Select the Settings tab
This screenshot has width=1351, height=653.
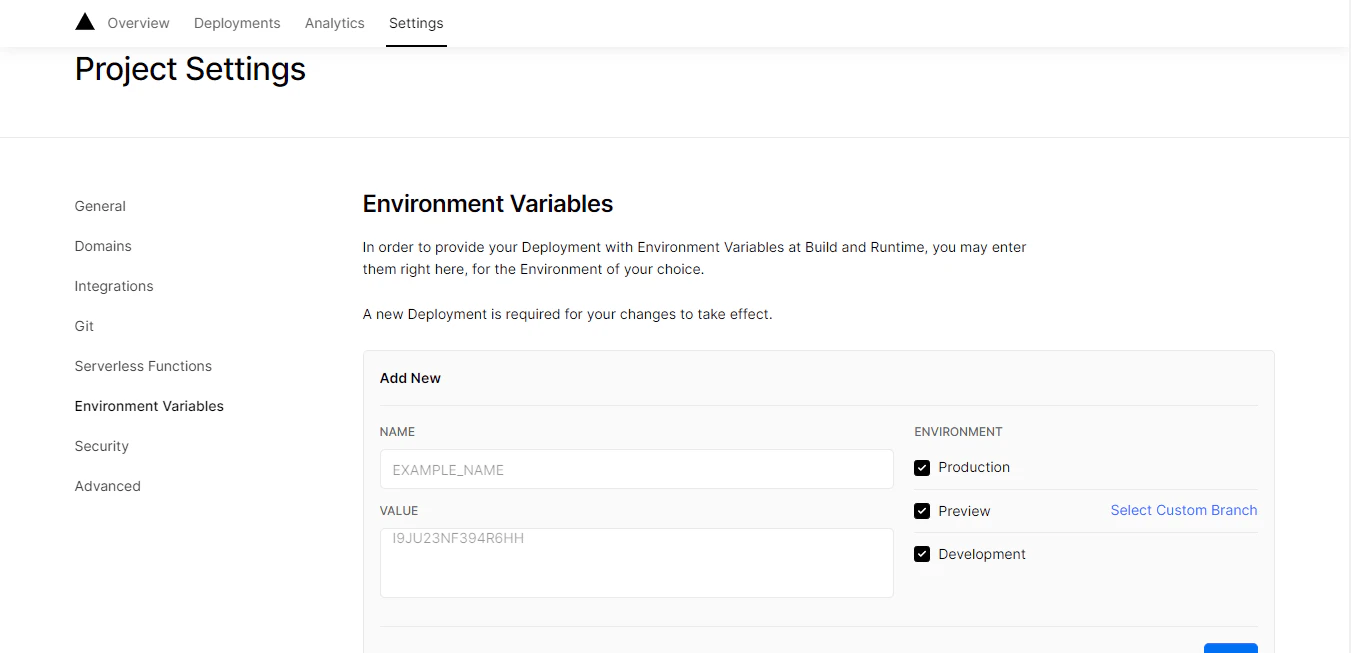(x=416, y=22)
